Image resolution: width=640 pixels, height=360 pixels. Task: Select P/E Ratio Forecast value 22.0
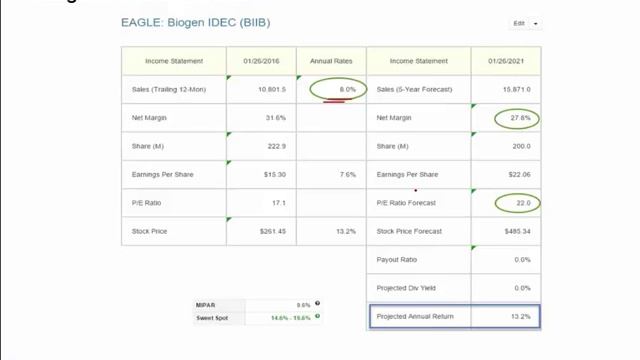click(x=524, y=203)
